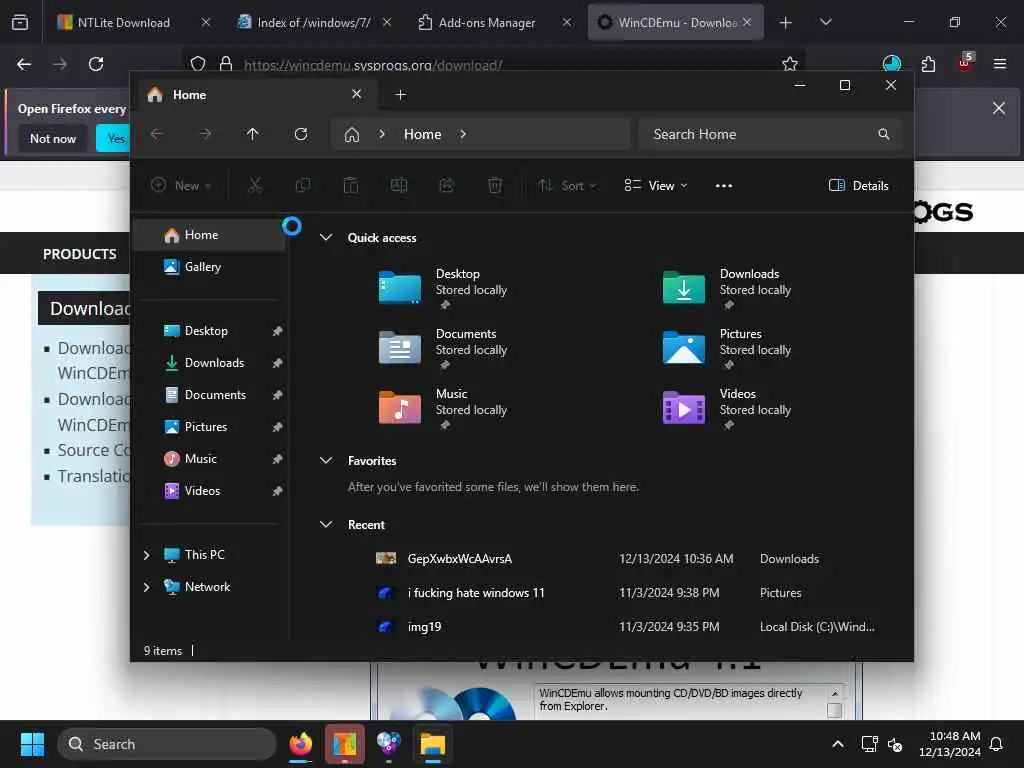
Task: Add a new Explorer tab with plus
Action: [400, 95]
